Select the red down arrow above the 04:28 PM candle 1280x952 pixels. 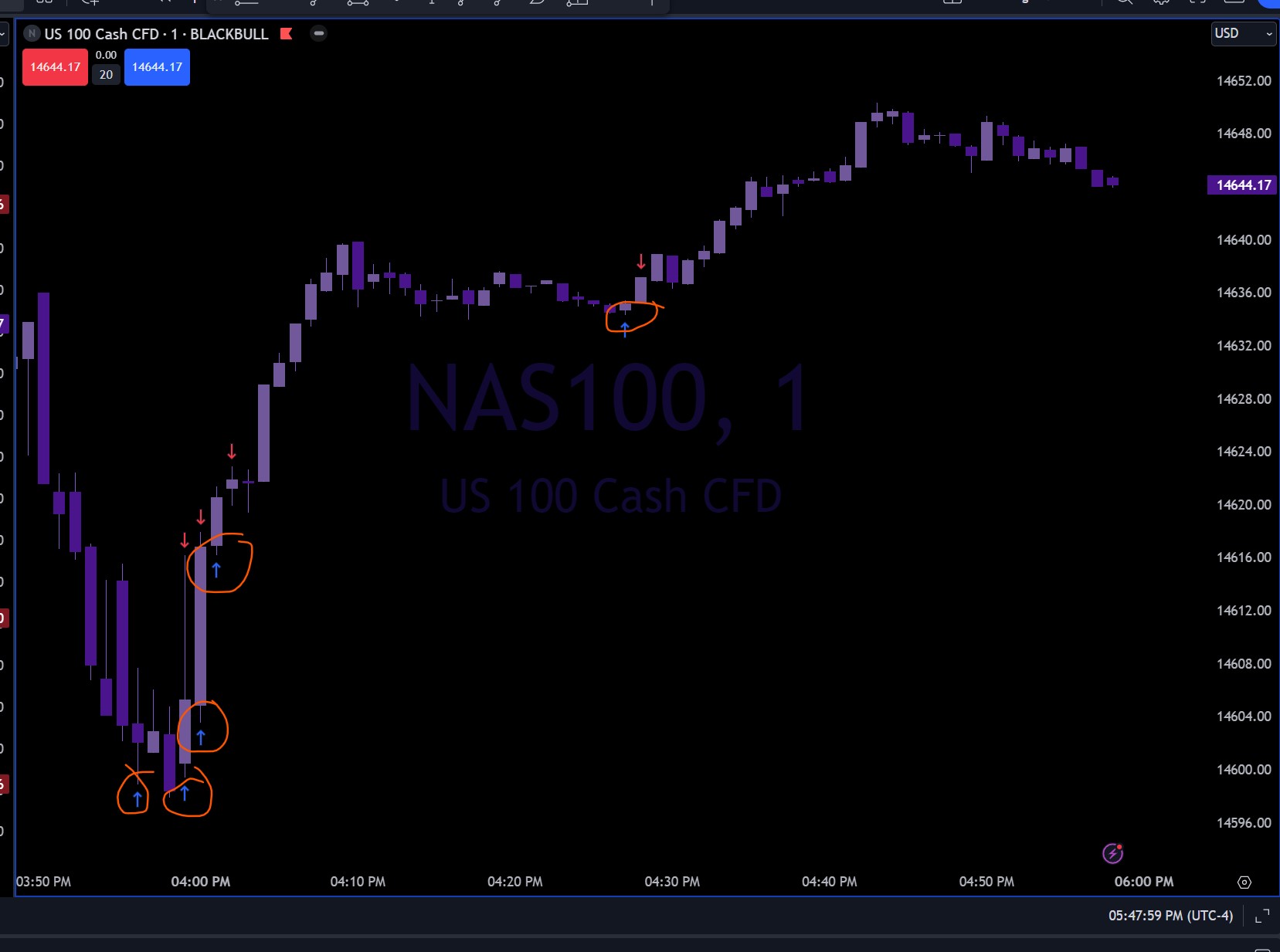click(640, 261)
